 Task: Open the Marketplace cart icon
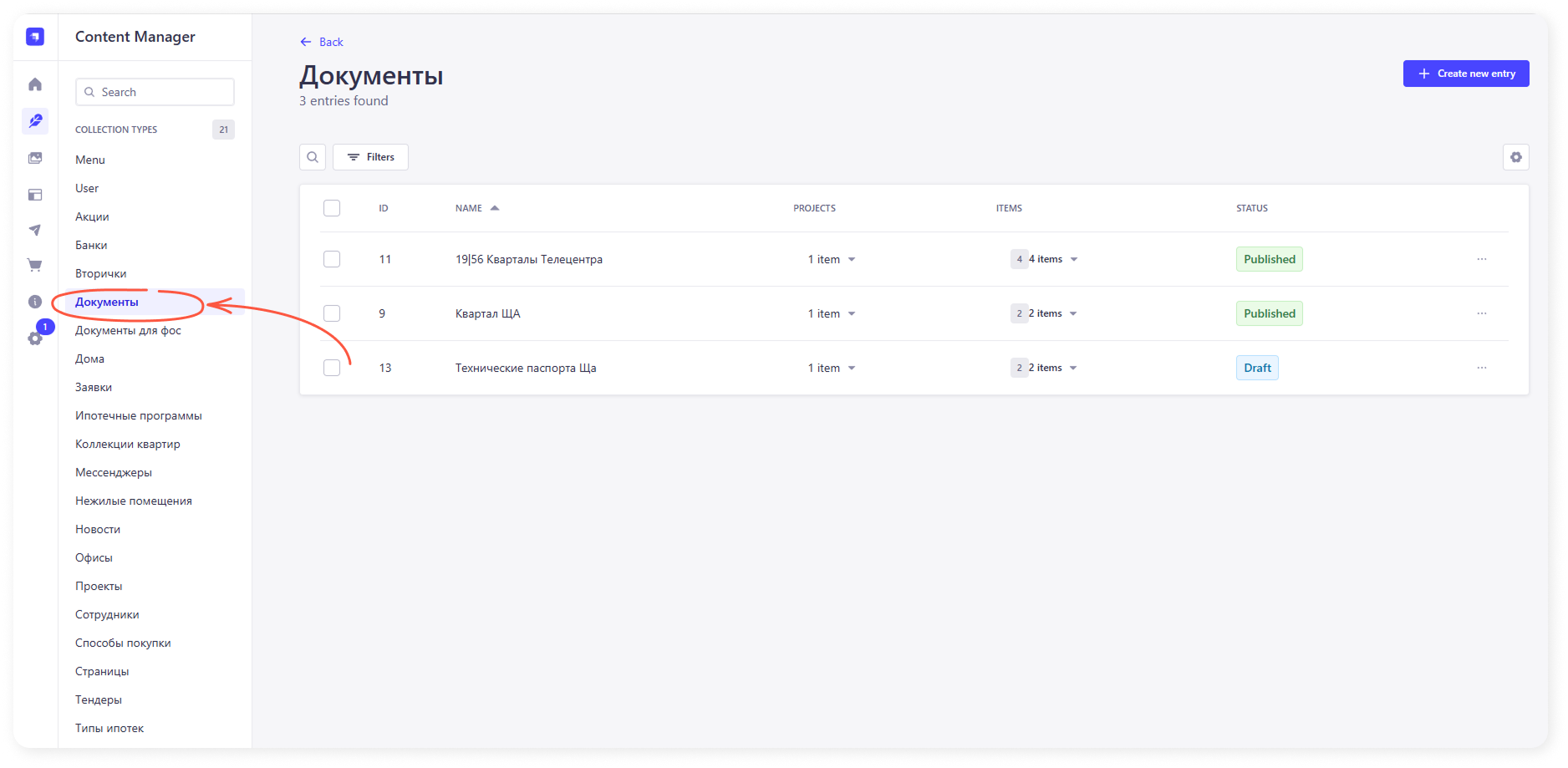click(x=35, y=266)
